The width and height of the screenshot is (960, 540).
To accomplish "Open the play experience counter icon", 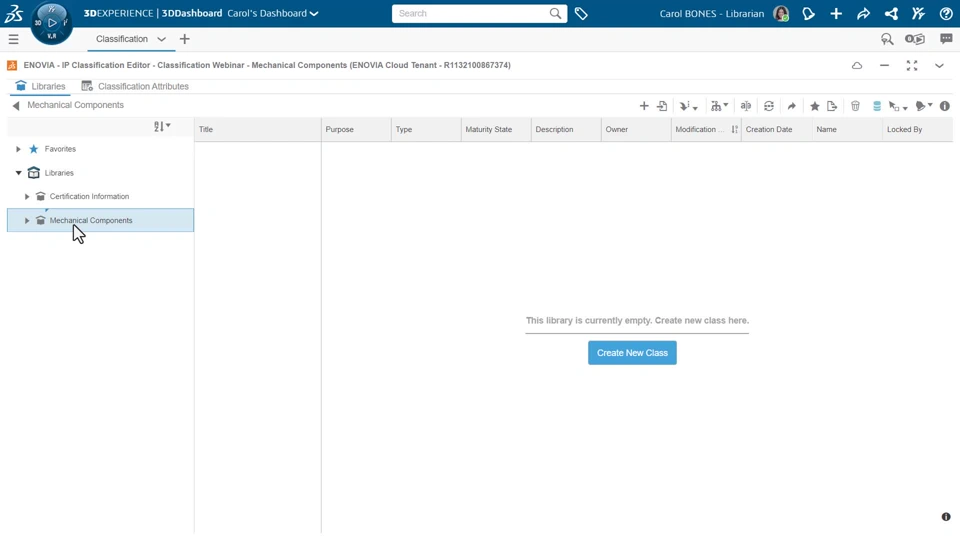I will 915,39.
